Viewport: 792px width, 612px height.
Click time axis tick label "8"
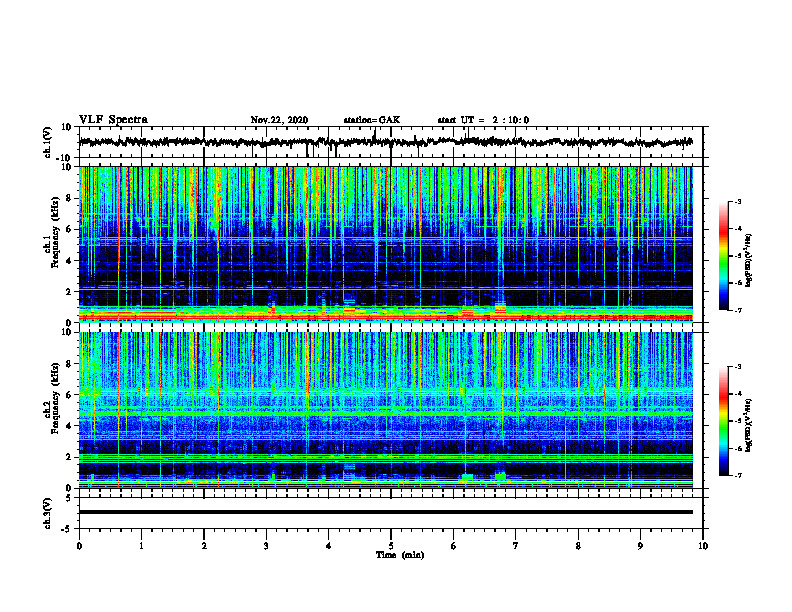tap(578, 546)
